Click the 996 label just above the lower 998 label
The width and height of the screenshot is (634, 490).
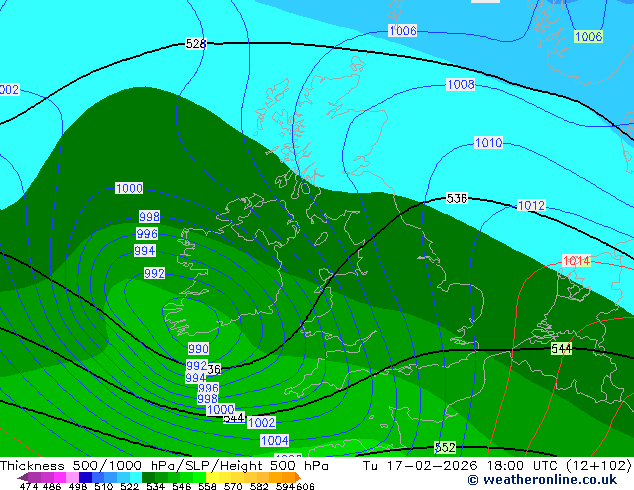coord(208,389)
